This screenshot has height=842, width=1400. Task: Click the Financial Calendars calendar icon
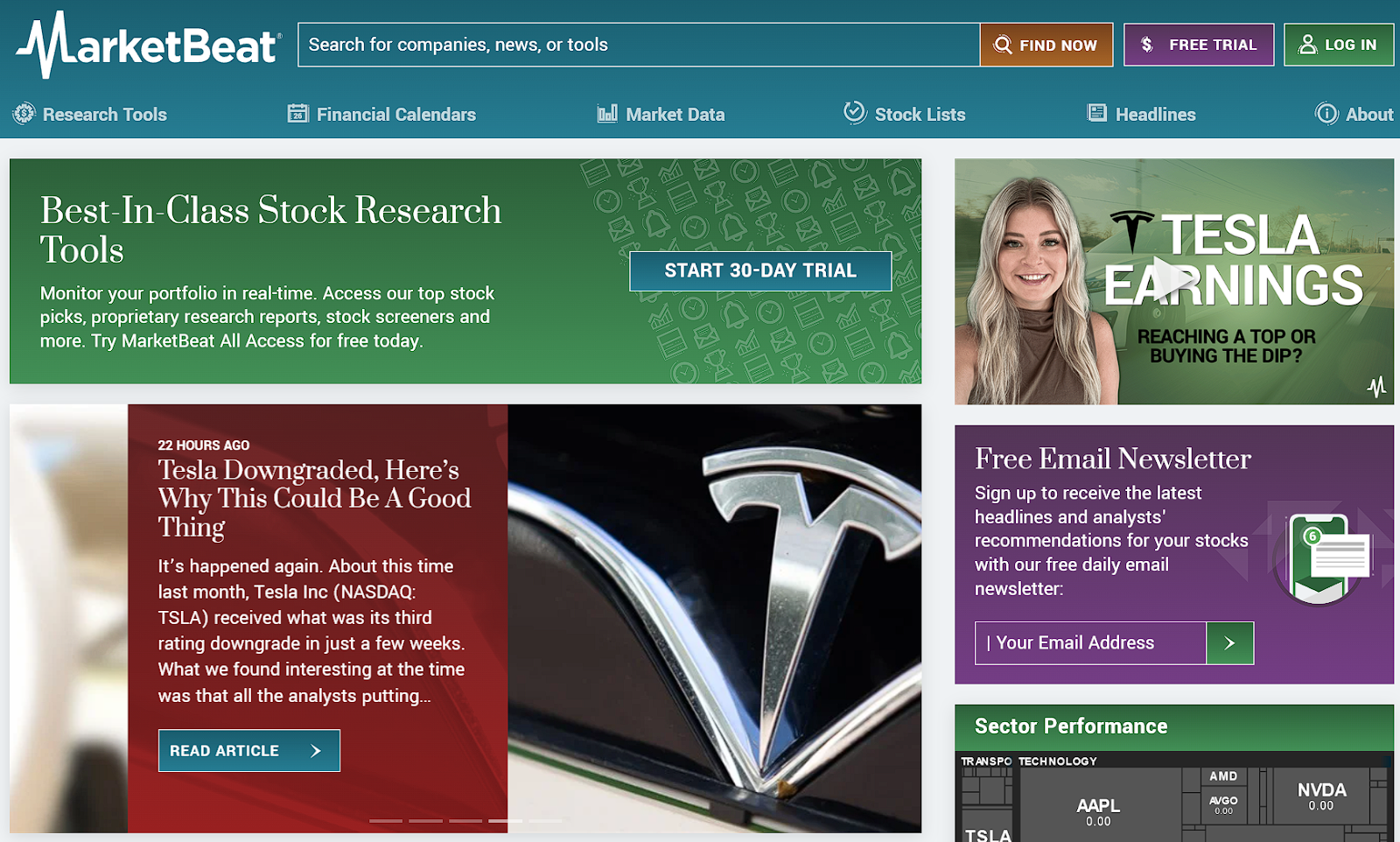click(298, 114)
